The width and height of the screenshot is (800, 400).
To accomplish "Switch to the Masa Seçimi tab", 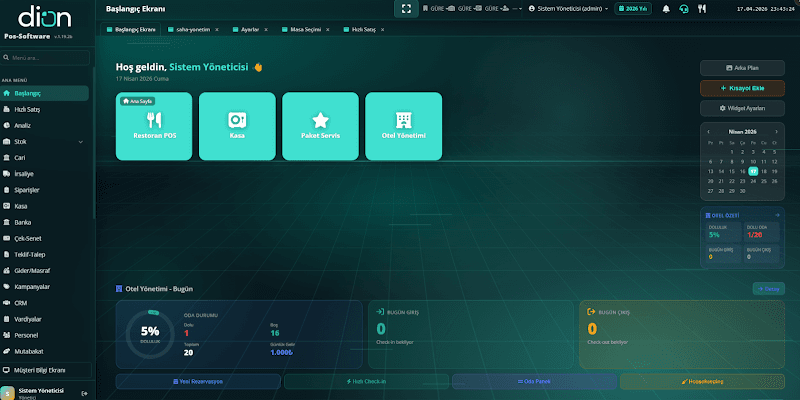I will coord(305,30).
